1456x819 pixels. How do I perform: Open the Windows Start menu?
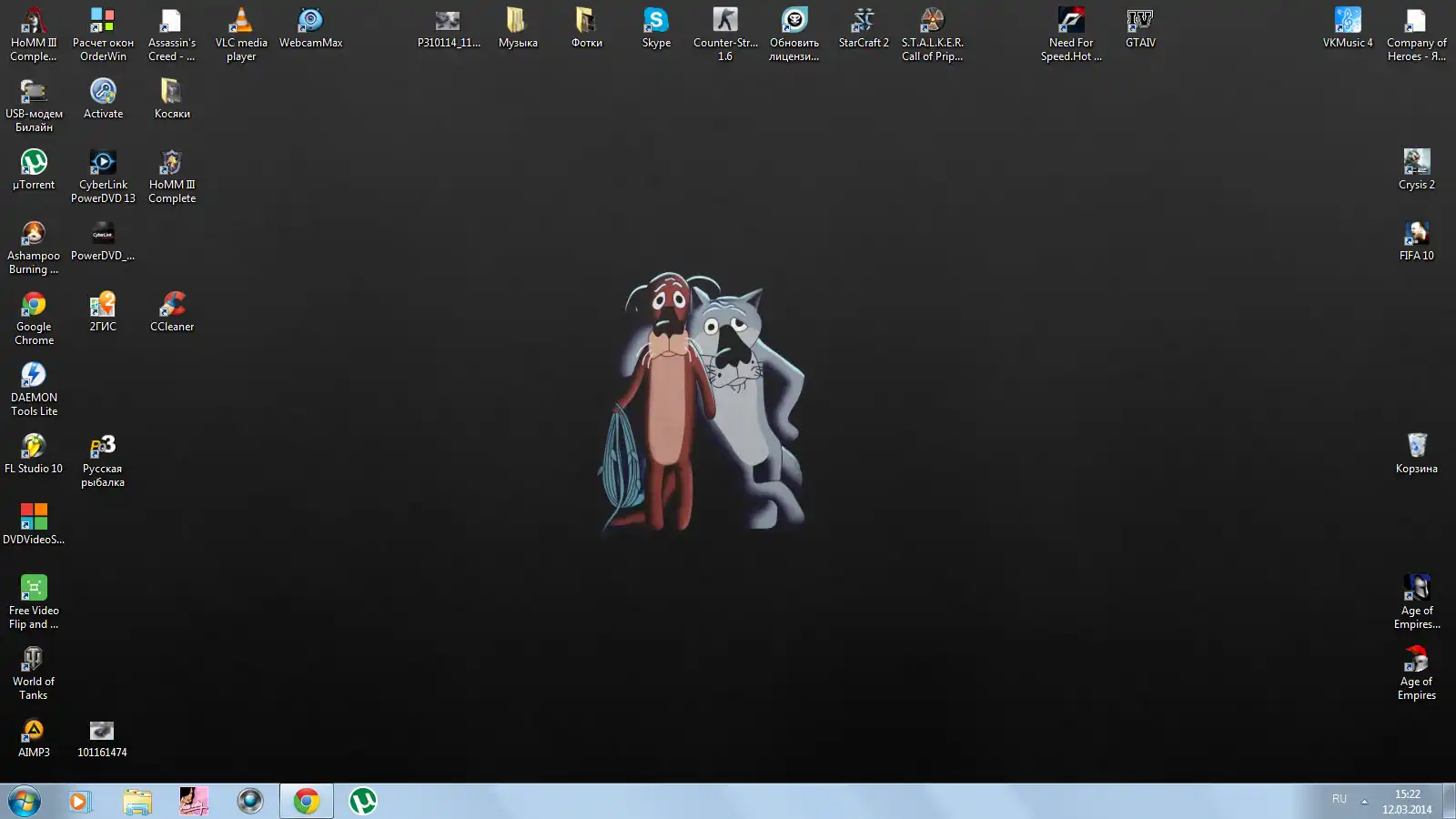[x=25, y=802]
